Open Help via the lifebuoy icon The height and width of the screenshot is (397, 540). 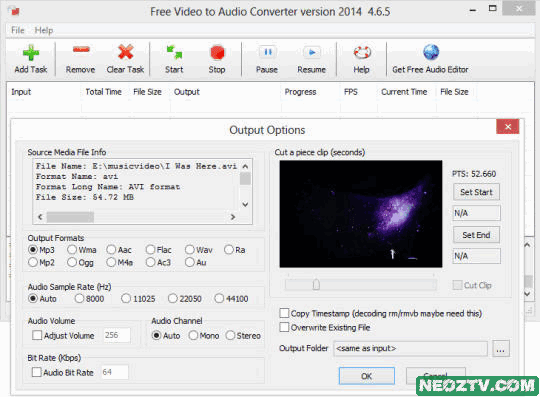coord(362,52)
